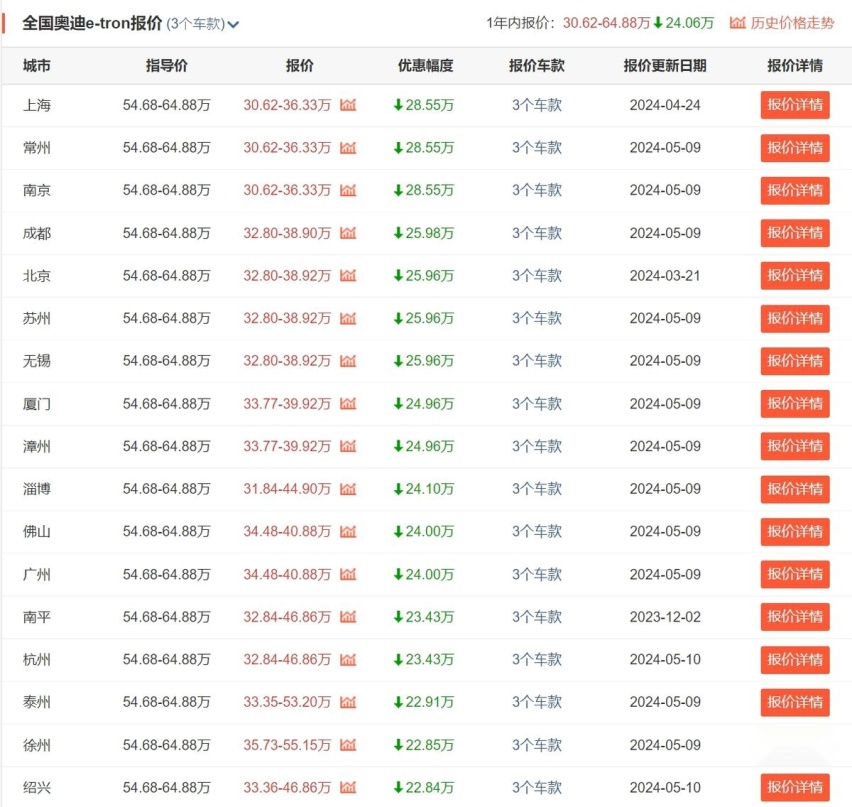Click city name 无锡
This screenshot has height=807, width=852.
(37, 361)
